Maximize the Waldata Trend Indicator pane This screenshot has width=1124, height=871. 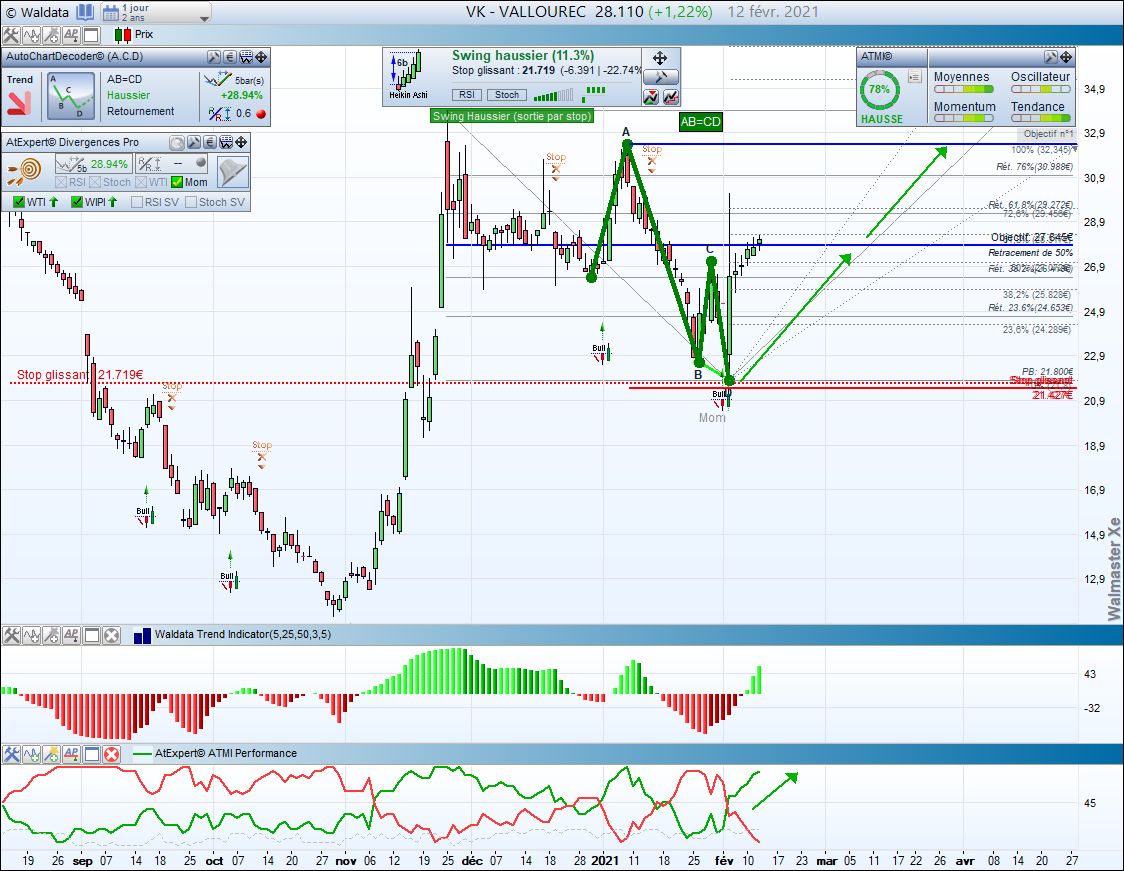(91, 635)
